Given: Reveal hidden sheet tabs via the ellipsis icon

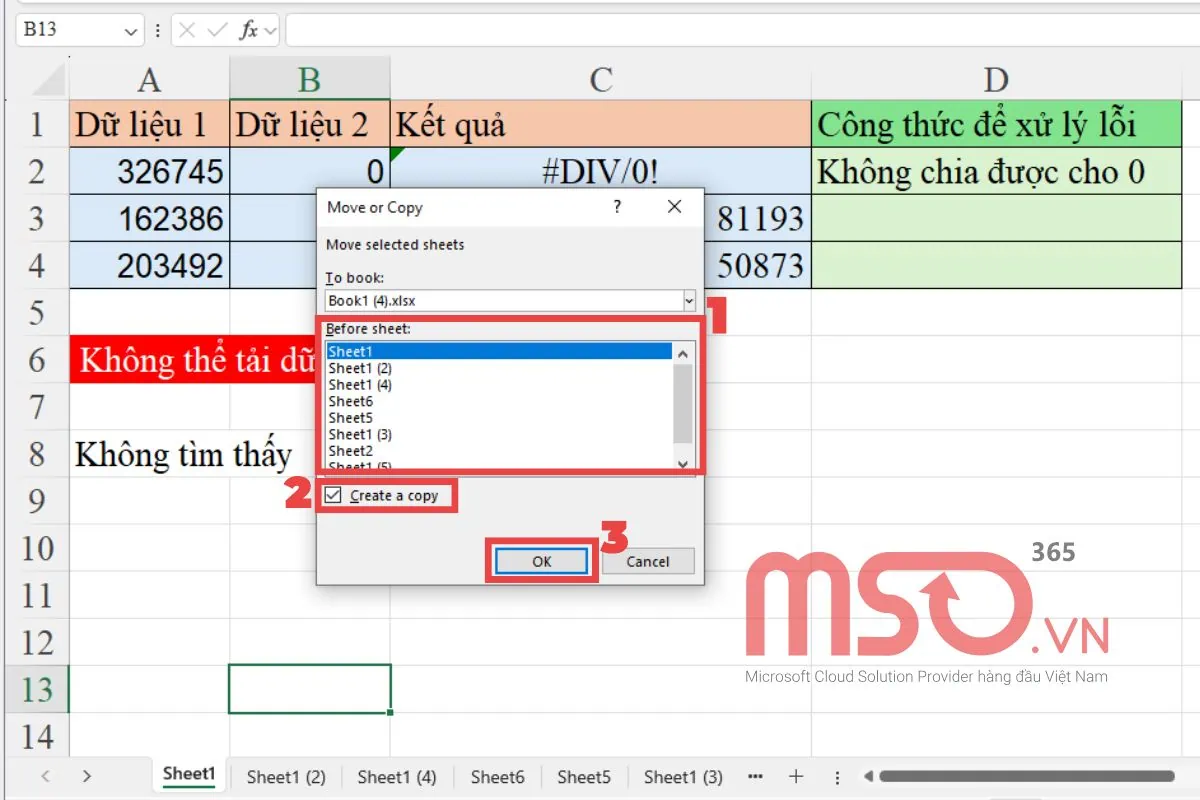Looking at the screenshot, I should point(755,776).
